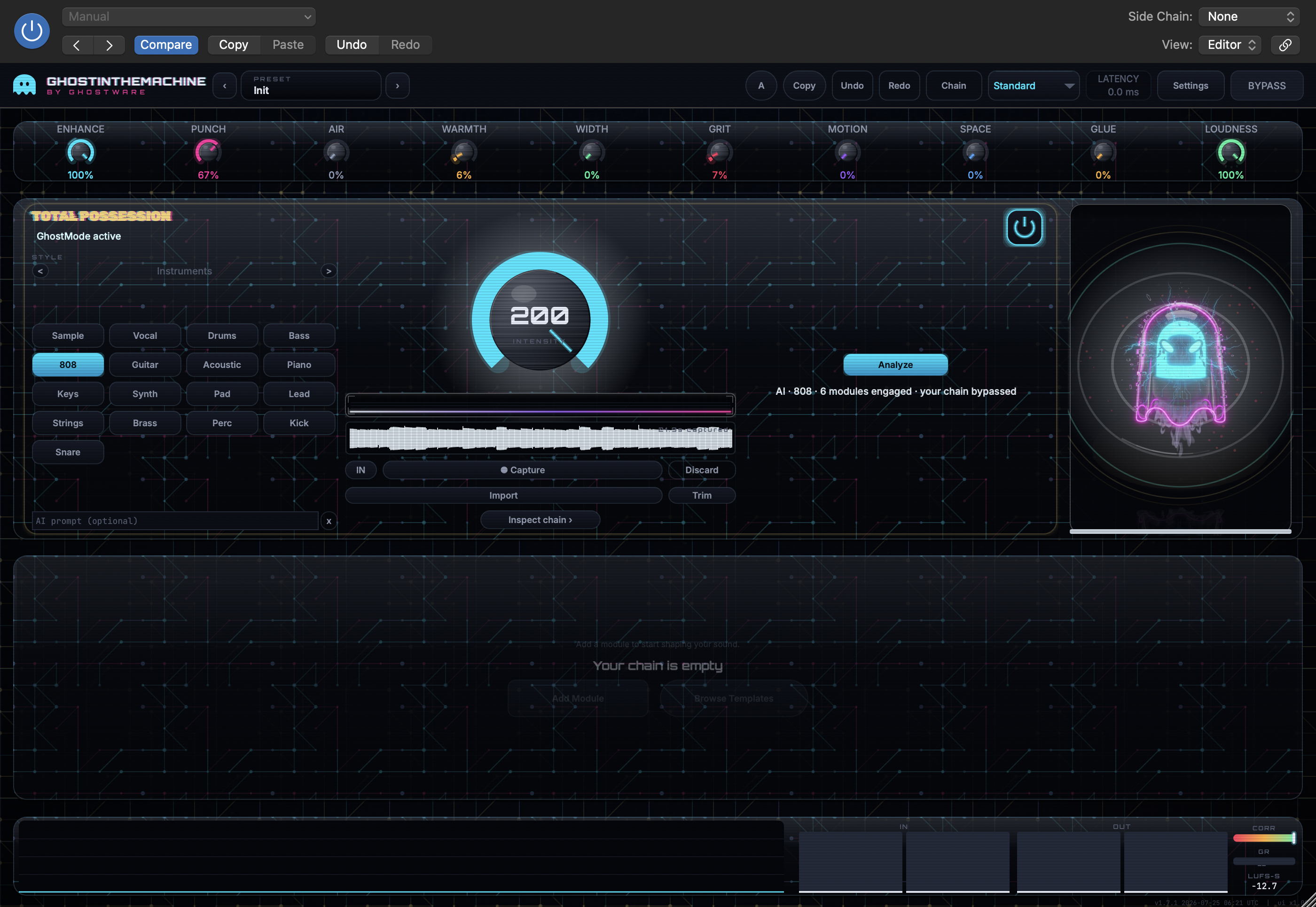Click the LATENCY 0.0 ms readout
This screenshot has height=907, width=1316.
[1118, 86]
